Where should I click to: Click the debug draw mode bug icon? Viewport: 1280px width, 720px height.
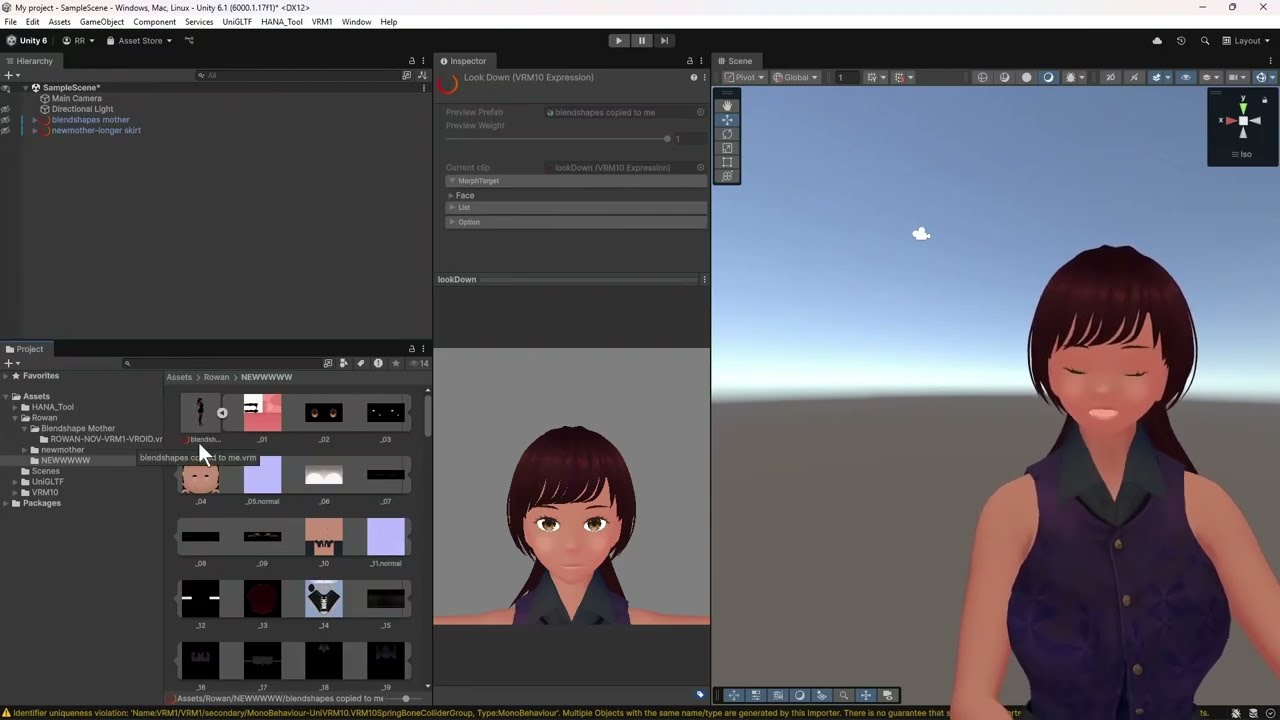pyautogui.click(x=1073, y=77)
